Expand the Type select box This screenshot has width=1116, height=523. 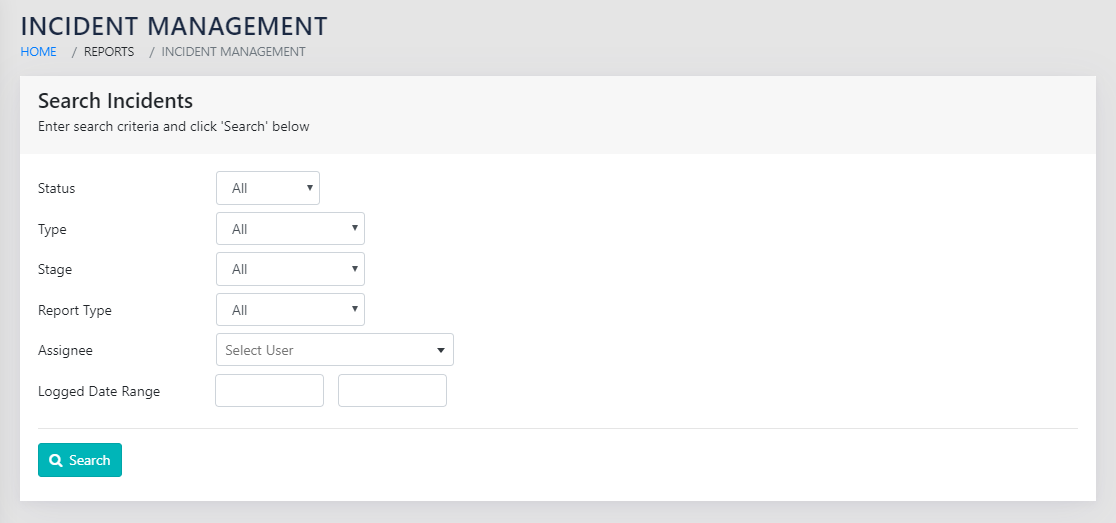(289, 229)
